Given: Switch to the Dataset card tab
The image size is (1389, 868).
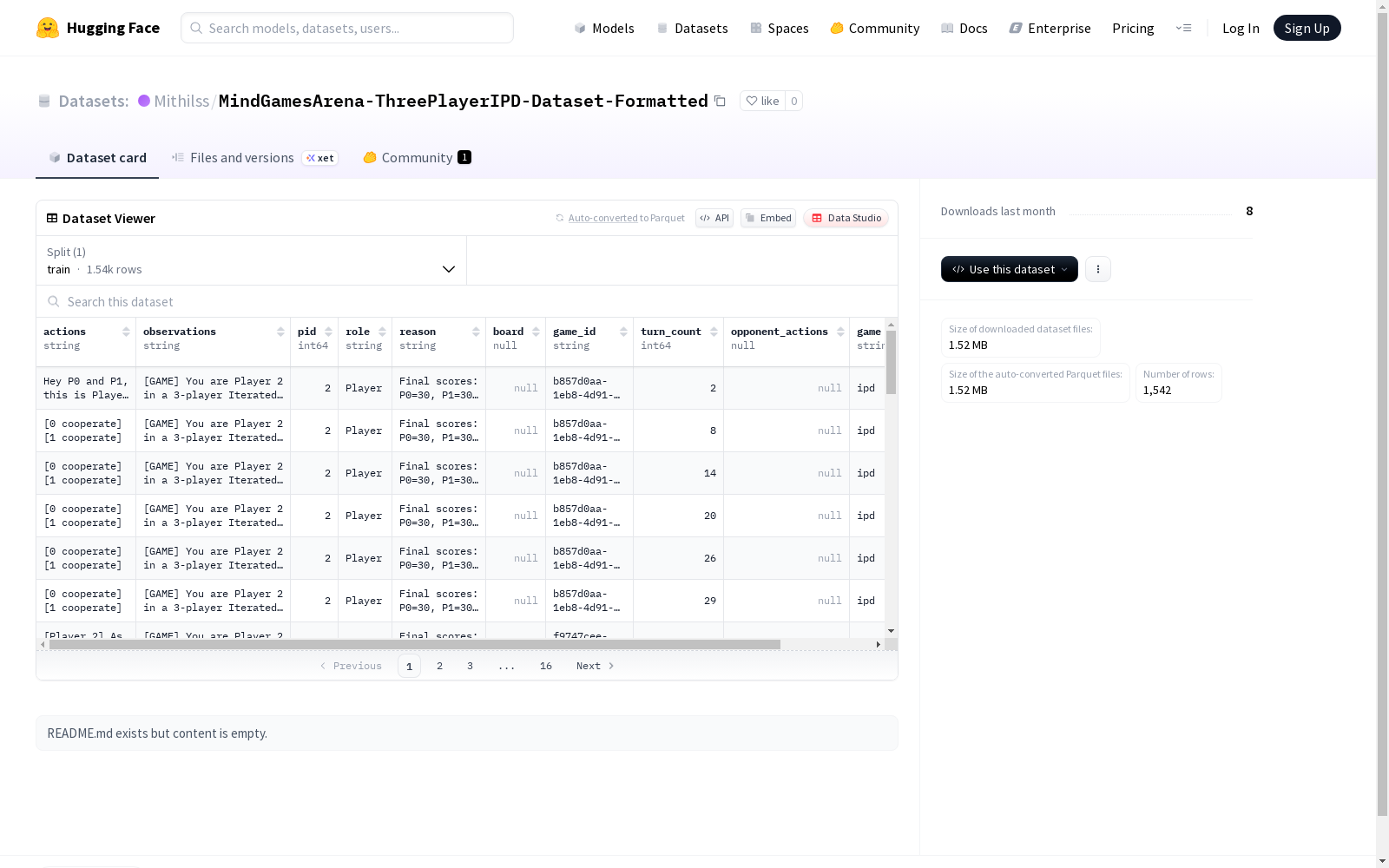Looking at the screenshot, I should pos(97,157).
